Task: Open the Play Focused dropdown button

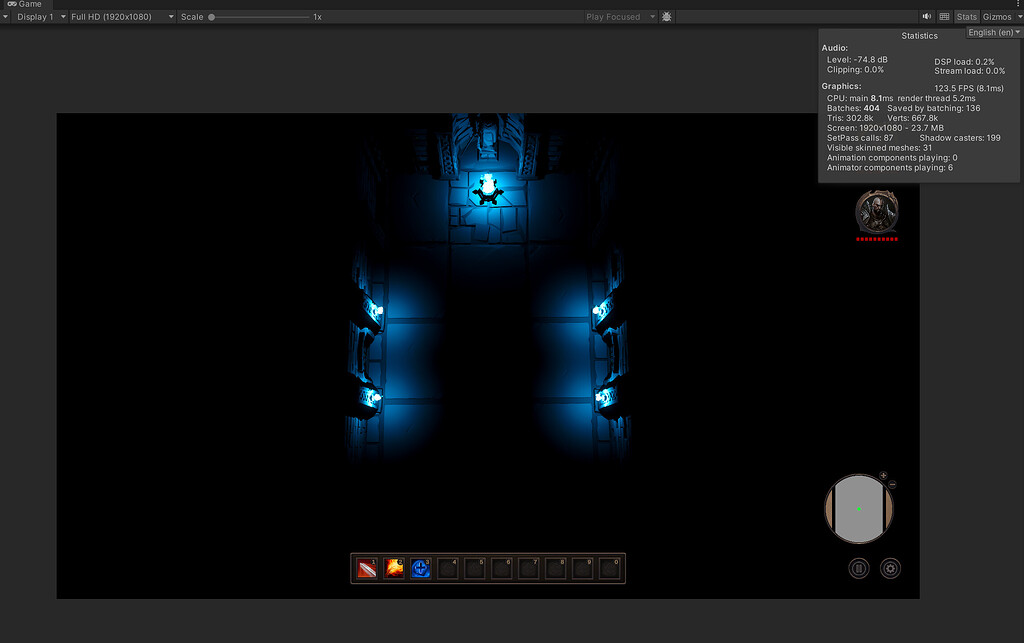Action: 619,16
